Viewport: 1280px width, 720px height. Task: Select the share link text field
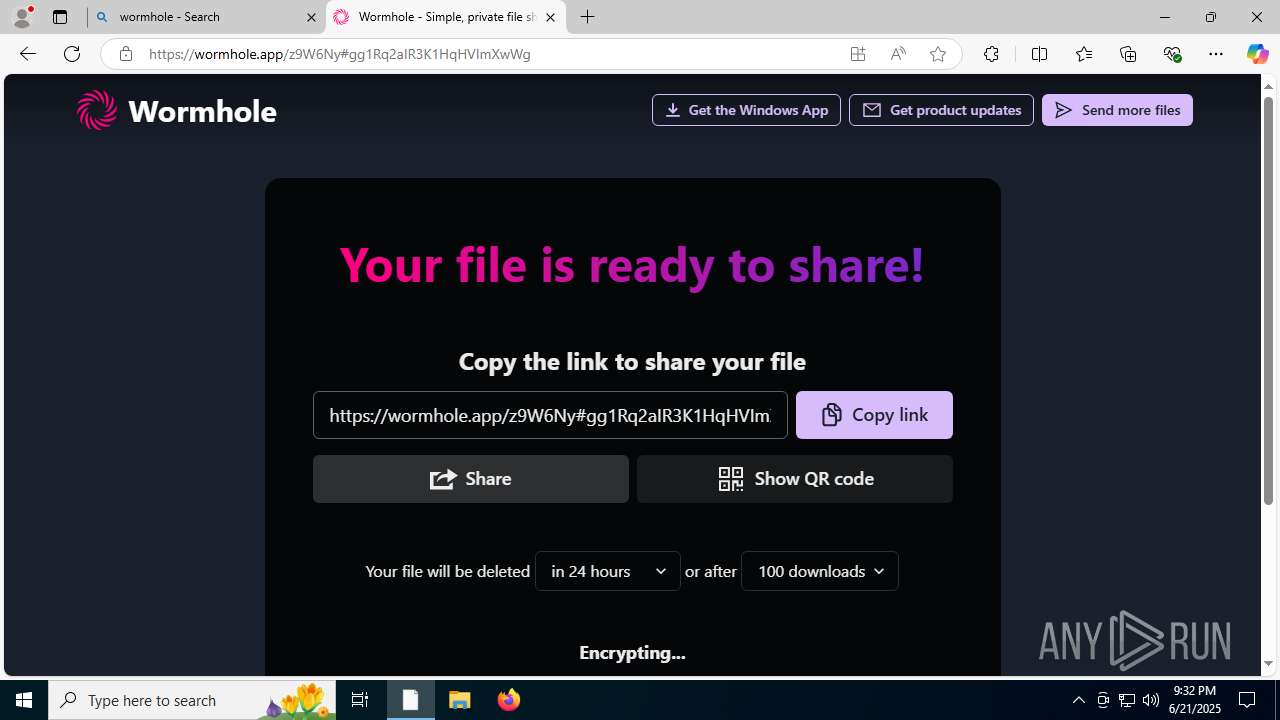(550, 415)
